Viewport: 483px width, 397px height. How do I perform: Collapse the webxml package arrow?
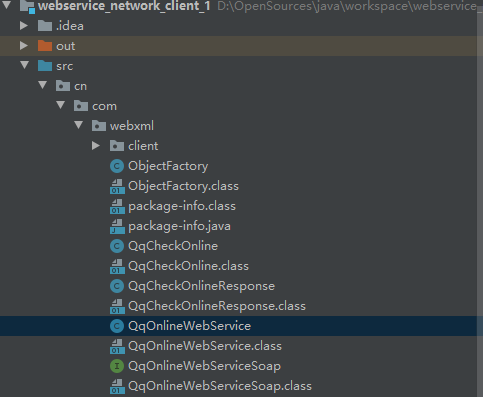(79, 125)
